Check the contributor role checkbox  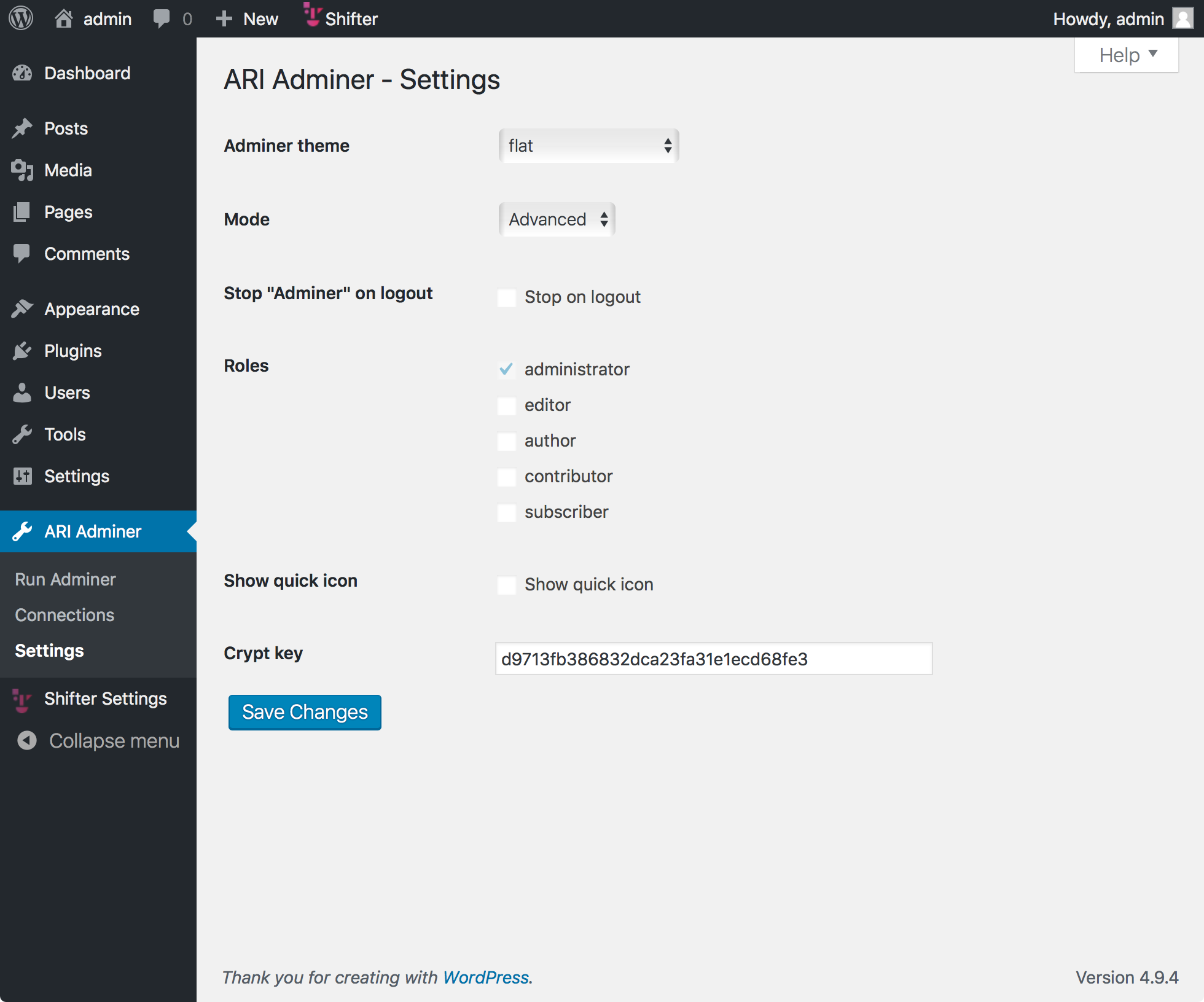pyautogui.click(x=507, y=477)
